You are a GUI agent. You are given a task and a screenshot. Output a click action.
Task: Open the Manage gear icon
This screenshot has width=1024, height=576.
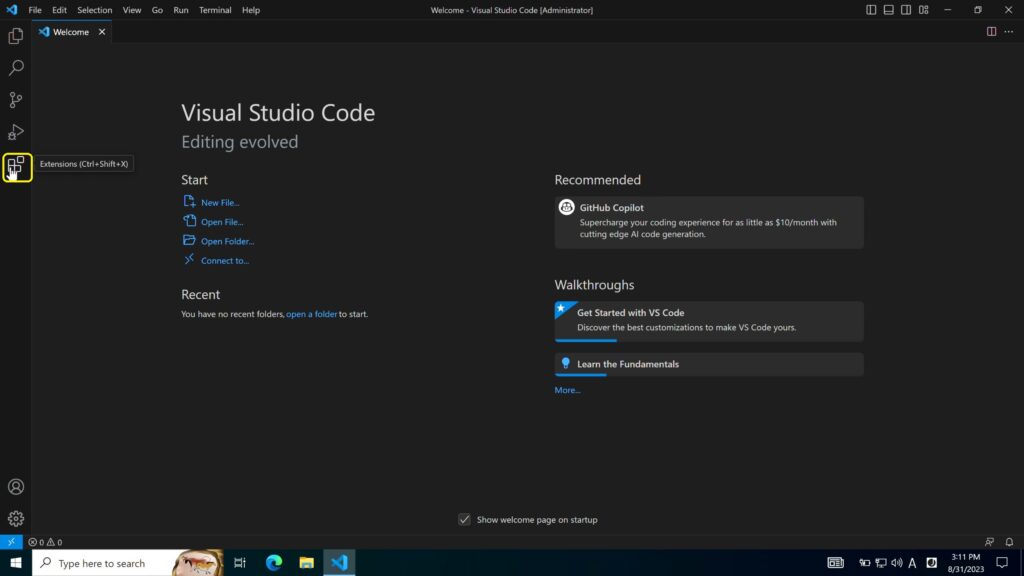16,519
